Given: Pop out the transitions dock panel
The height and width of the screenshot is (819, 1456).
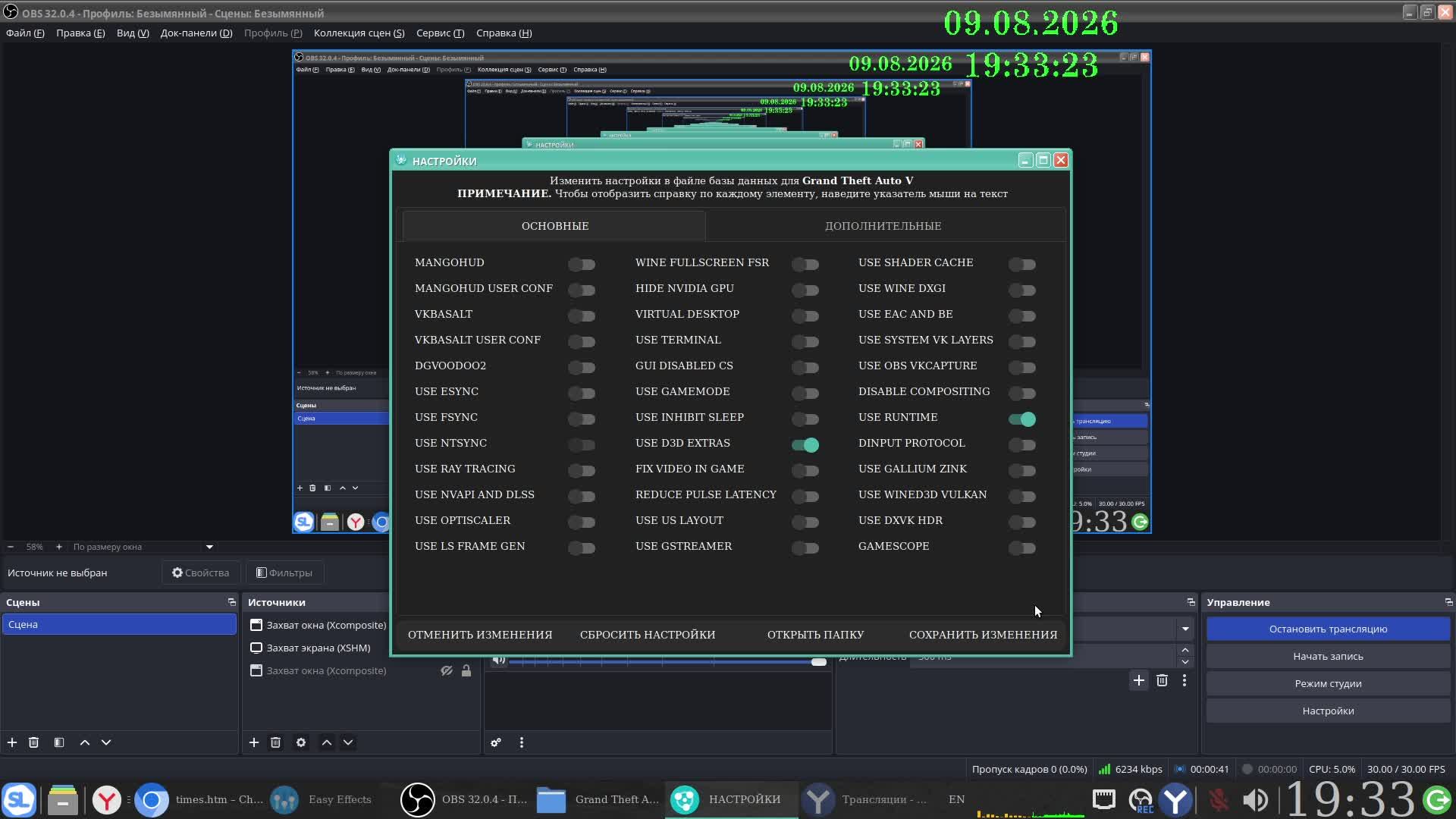Looking at the screenshot, I should [x=1191, y=602].
